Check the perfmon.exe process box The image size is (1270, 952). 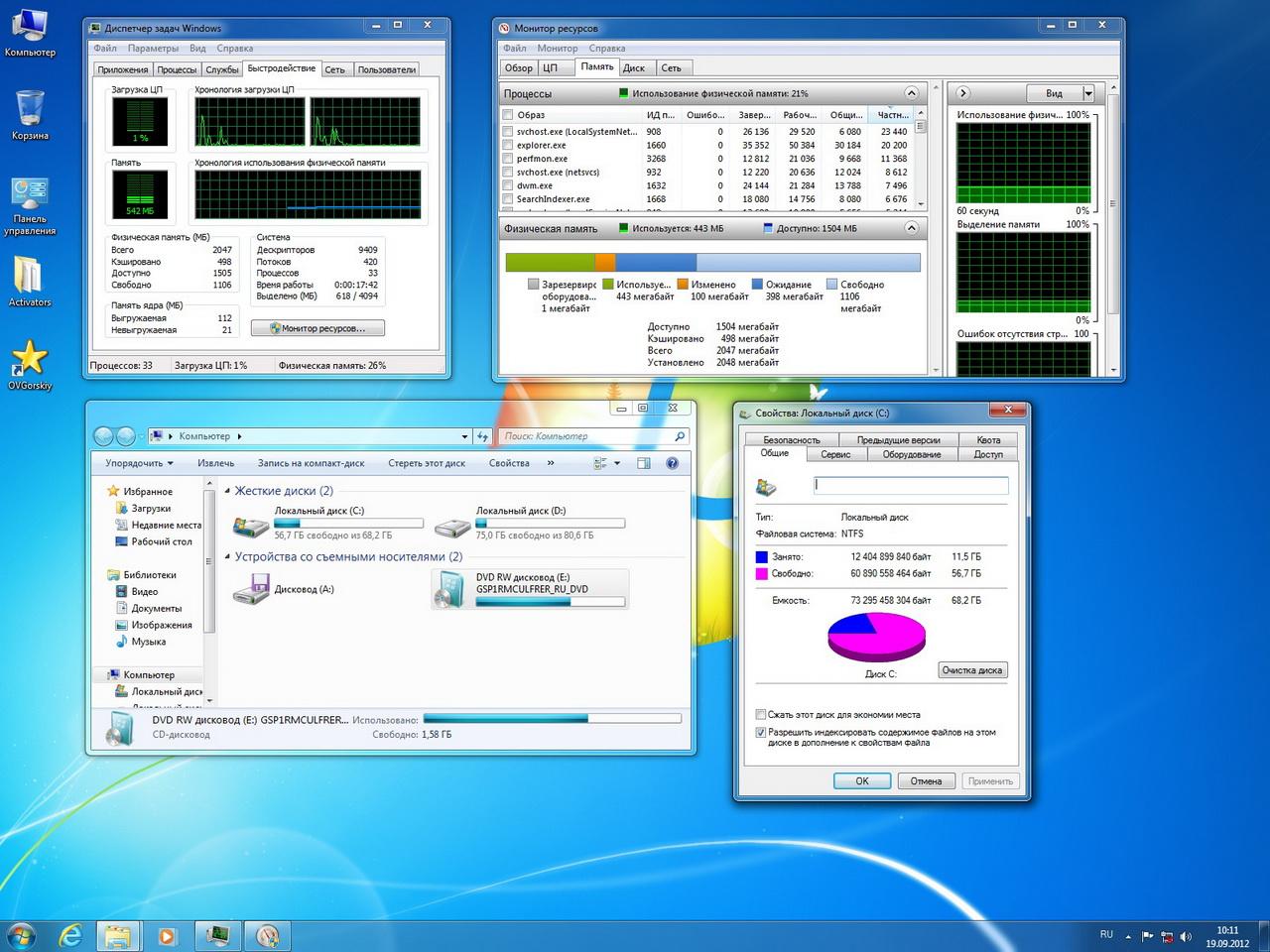(508, 159)
